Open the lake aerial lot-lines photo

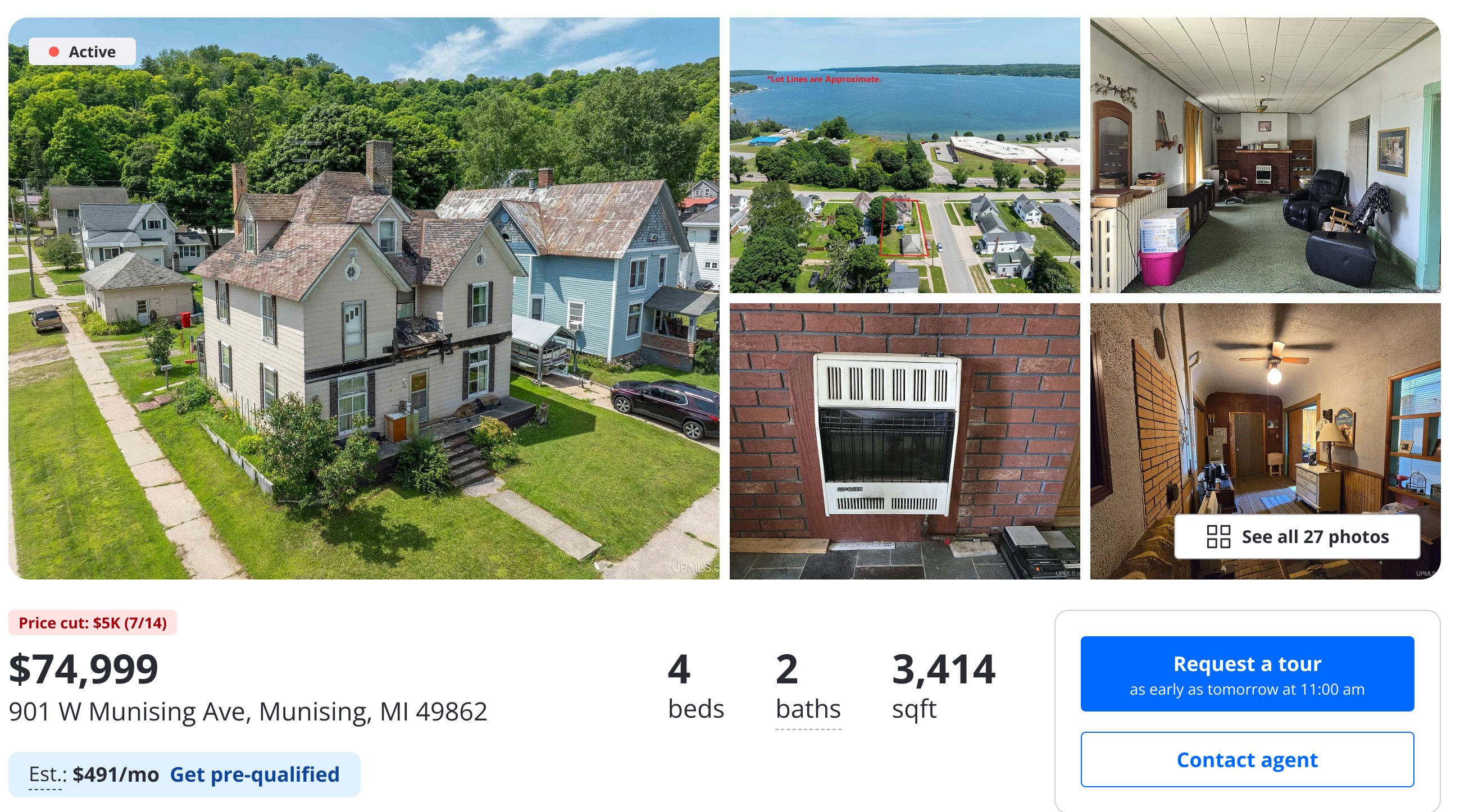(904, 154)
